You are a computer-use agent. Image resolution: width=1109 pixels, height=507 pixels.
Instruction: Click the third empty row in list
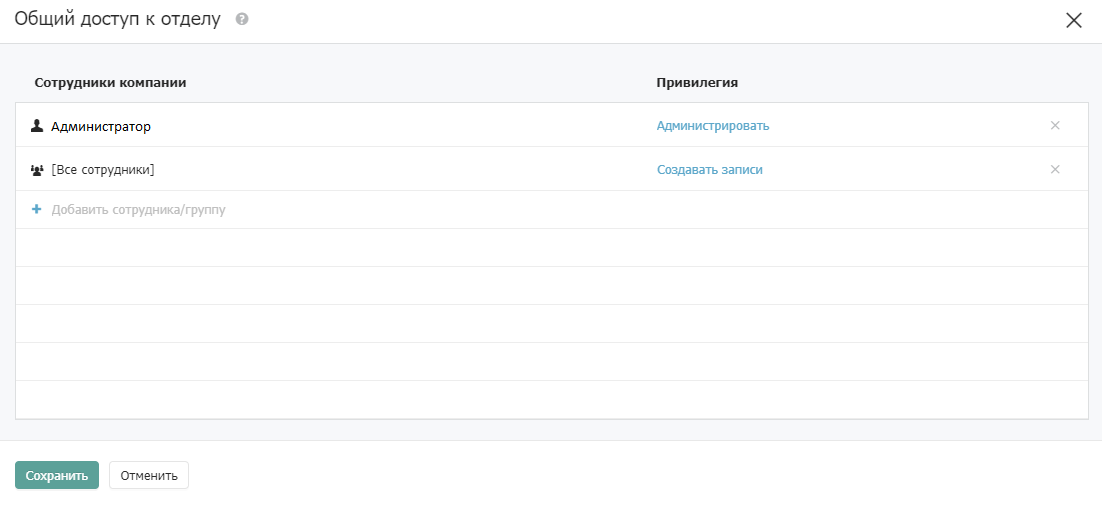552,324
